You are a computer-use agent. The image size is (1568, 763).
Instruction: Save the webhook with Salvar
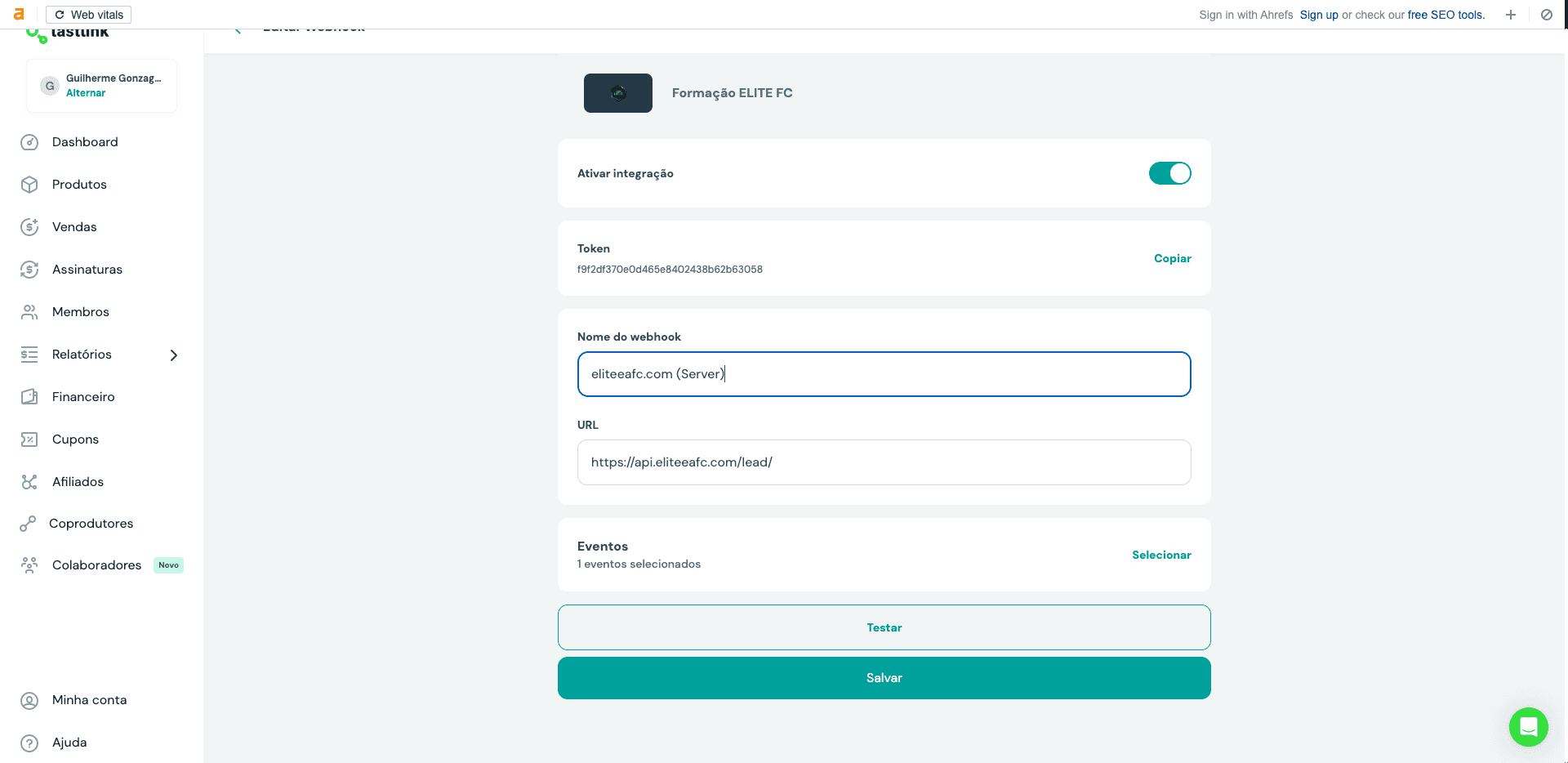[884, 678]
